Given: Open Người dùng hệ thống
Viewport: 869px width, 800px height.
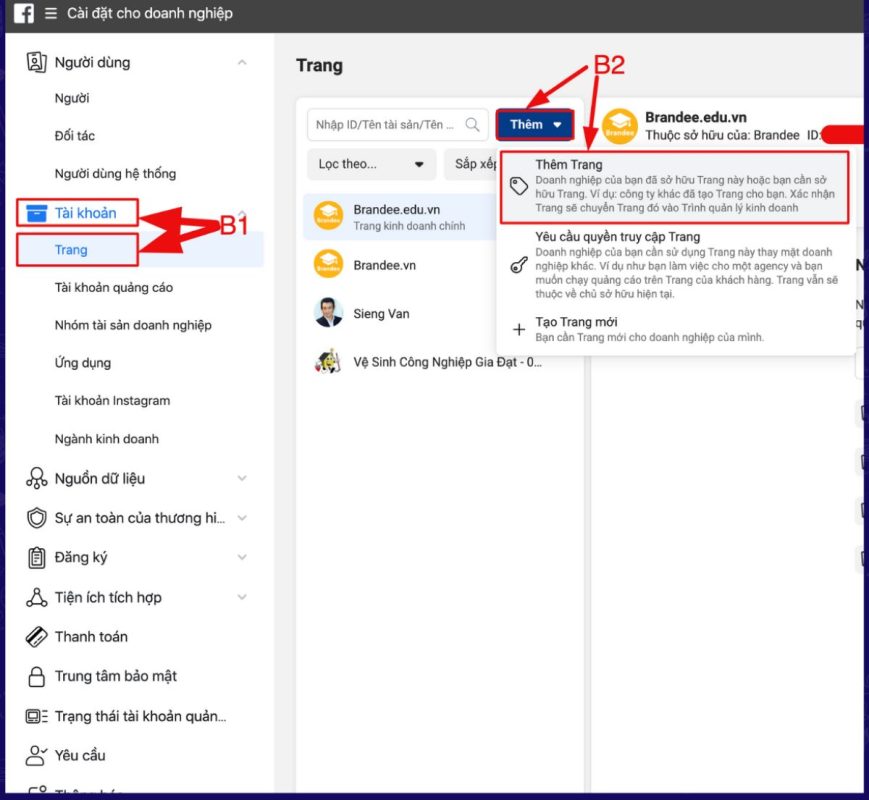Looking at the screenshot, I should tap(115, 174).
